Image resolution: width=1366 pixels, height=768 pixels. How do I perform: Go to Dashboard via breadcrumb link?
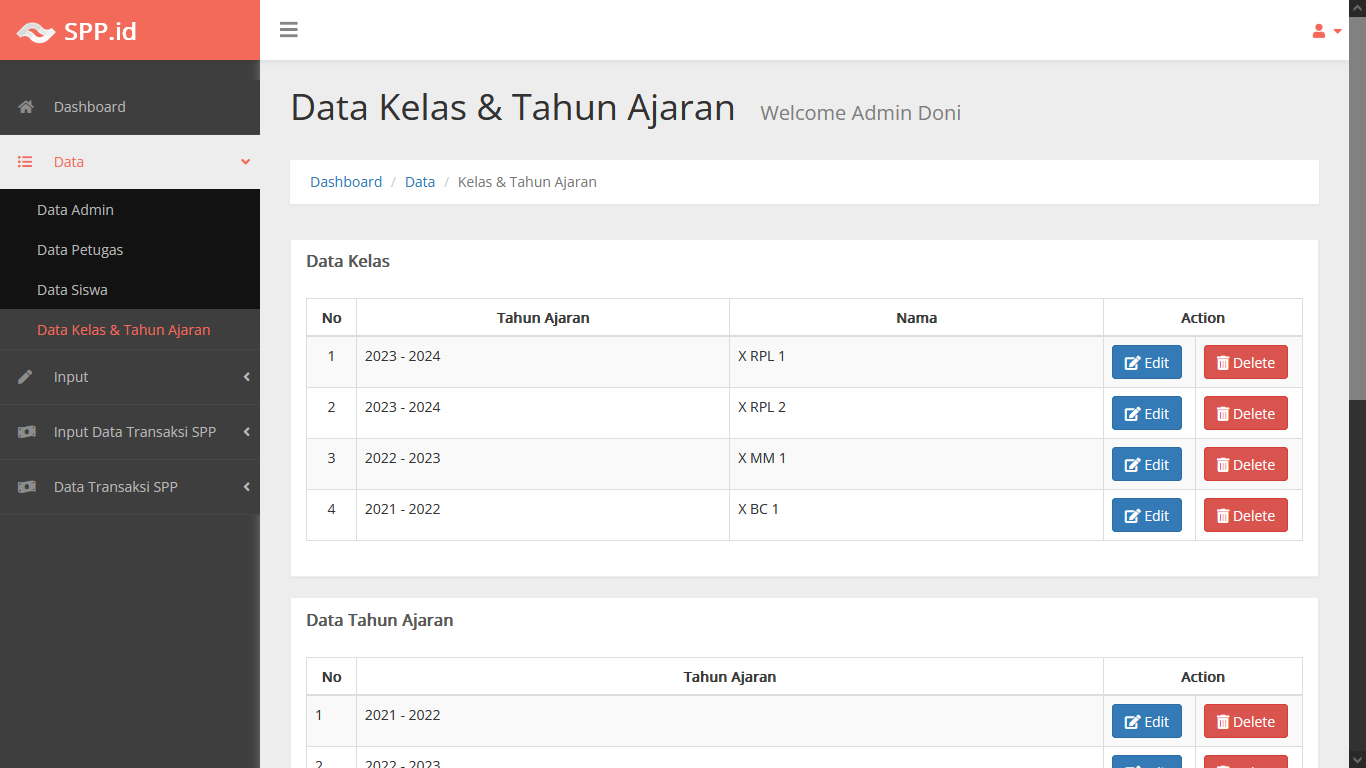click(346, 182)
